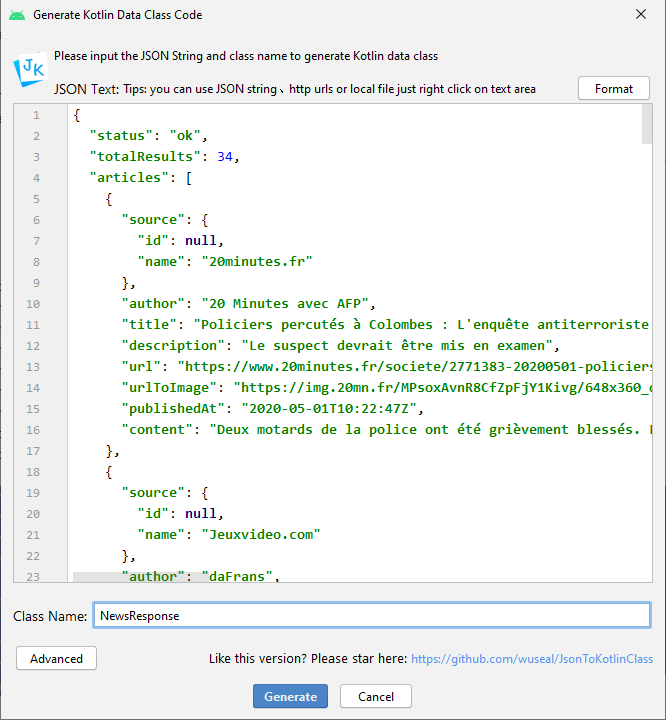Cancel the dialog

coord(375,696)
